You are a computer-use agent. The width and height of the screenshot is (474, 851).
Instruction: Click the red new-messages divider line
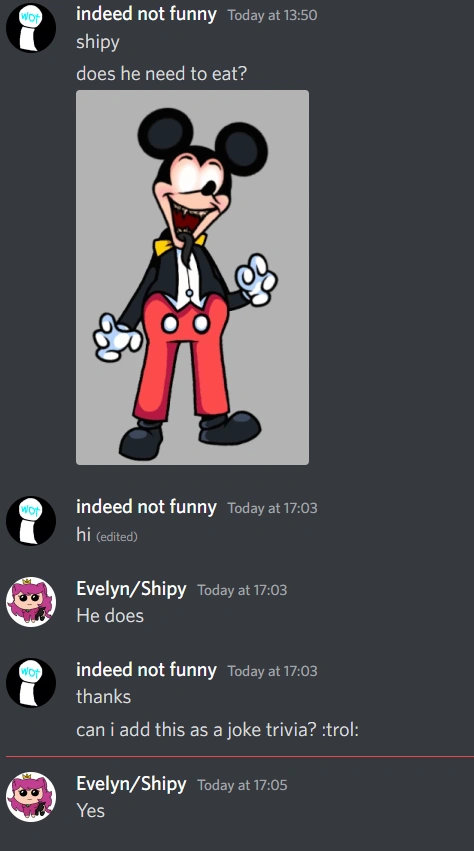(x=240, y=756)
